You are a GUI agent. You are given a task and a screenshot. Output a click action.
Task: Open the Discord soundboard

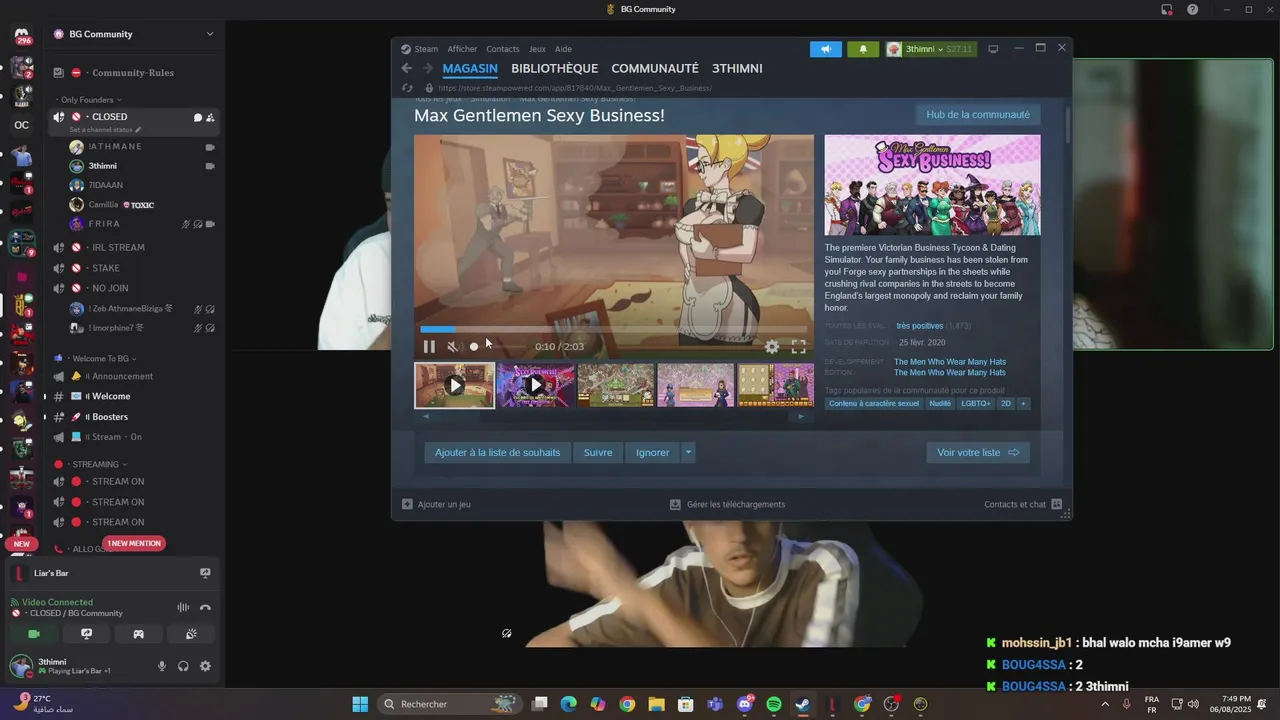(x=191, y=634)
